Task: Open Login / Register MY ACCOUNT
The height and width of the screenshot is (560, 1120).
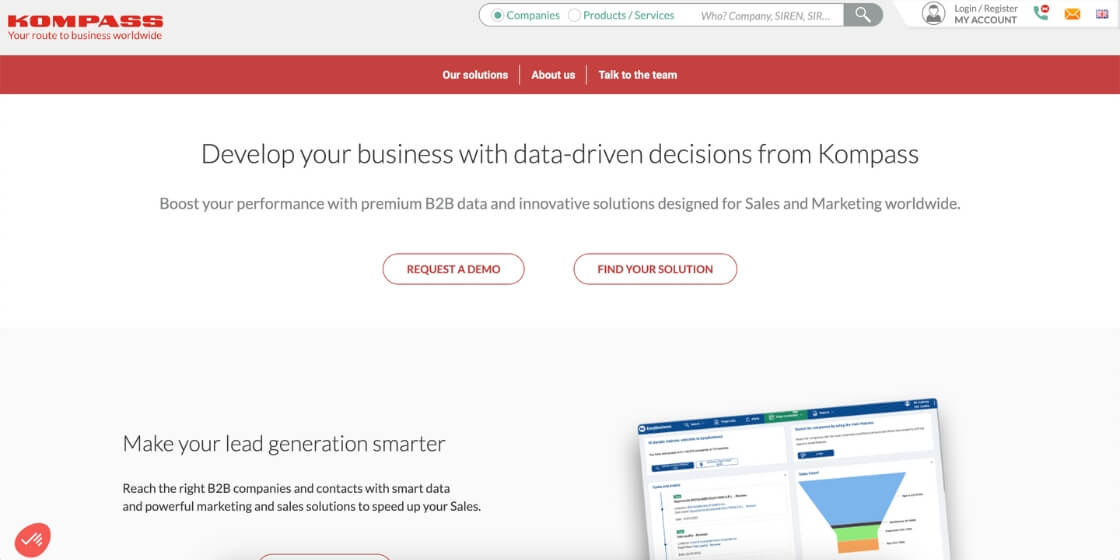Action: pos(986,14)
